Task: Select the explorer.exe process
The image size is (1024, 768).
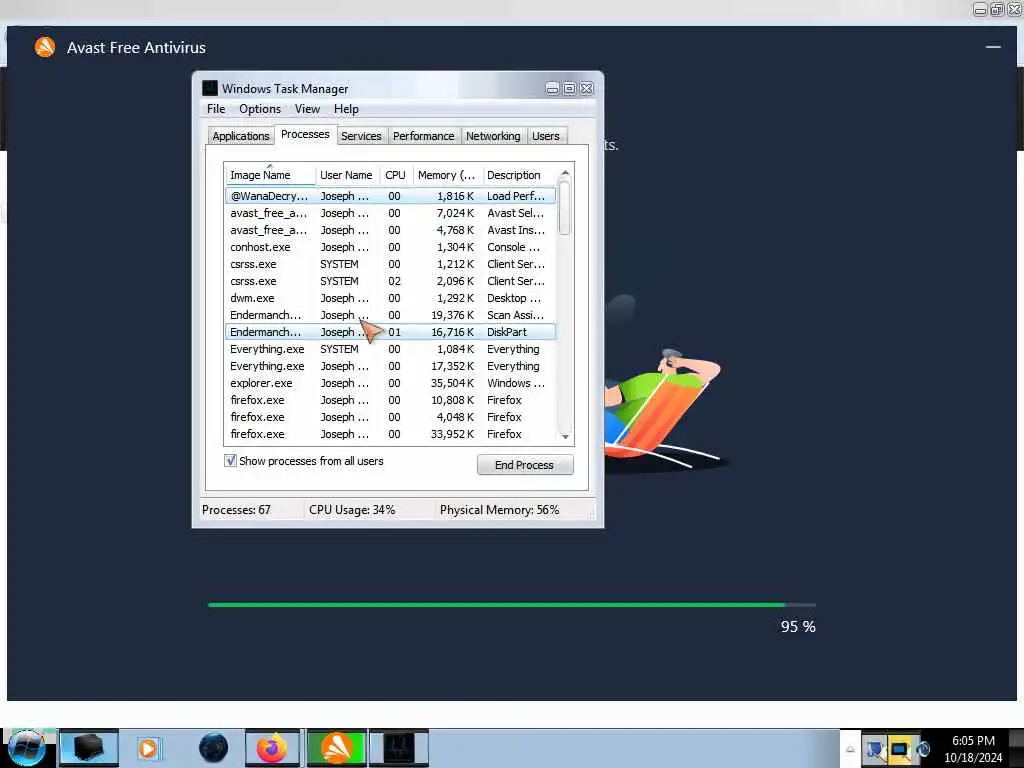Action: 391,383
